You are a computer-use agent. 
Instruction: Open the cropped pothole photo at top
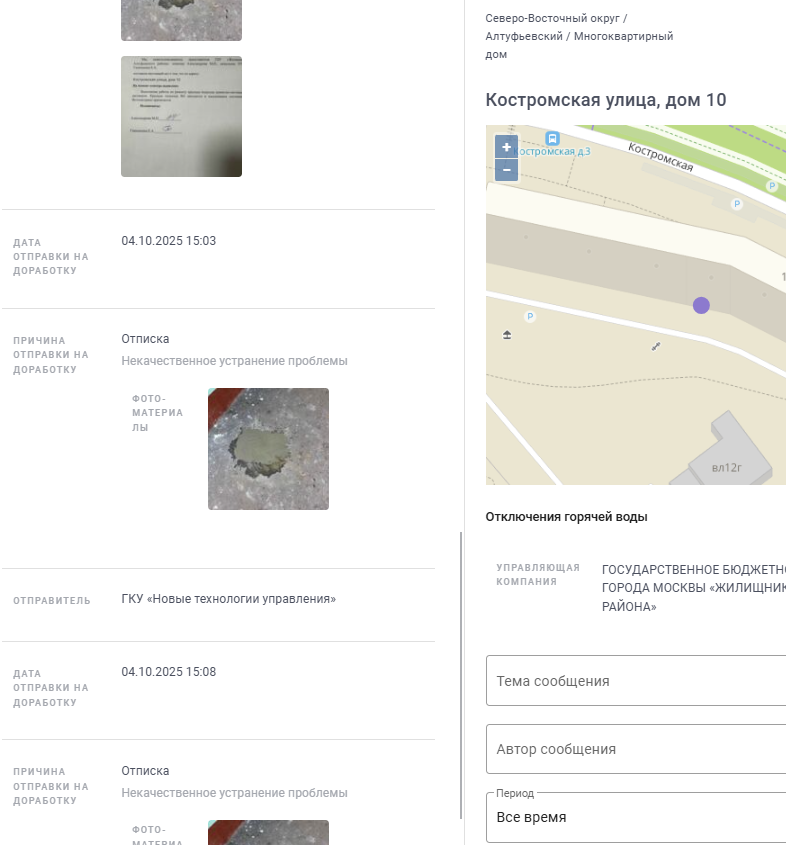click(182, 20)
